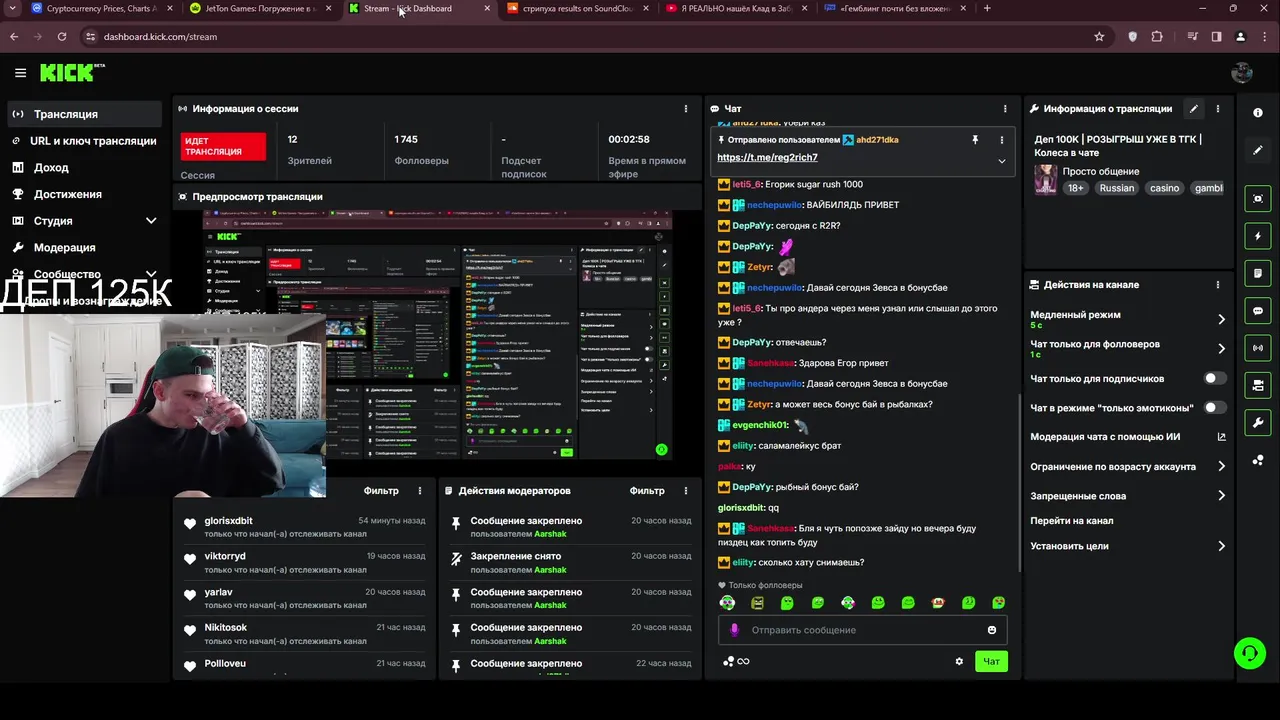Open stream info panel three-dot menu
Viewport: 1280px width, 720px height.
[x=1217, y=109]
